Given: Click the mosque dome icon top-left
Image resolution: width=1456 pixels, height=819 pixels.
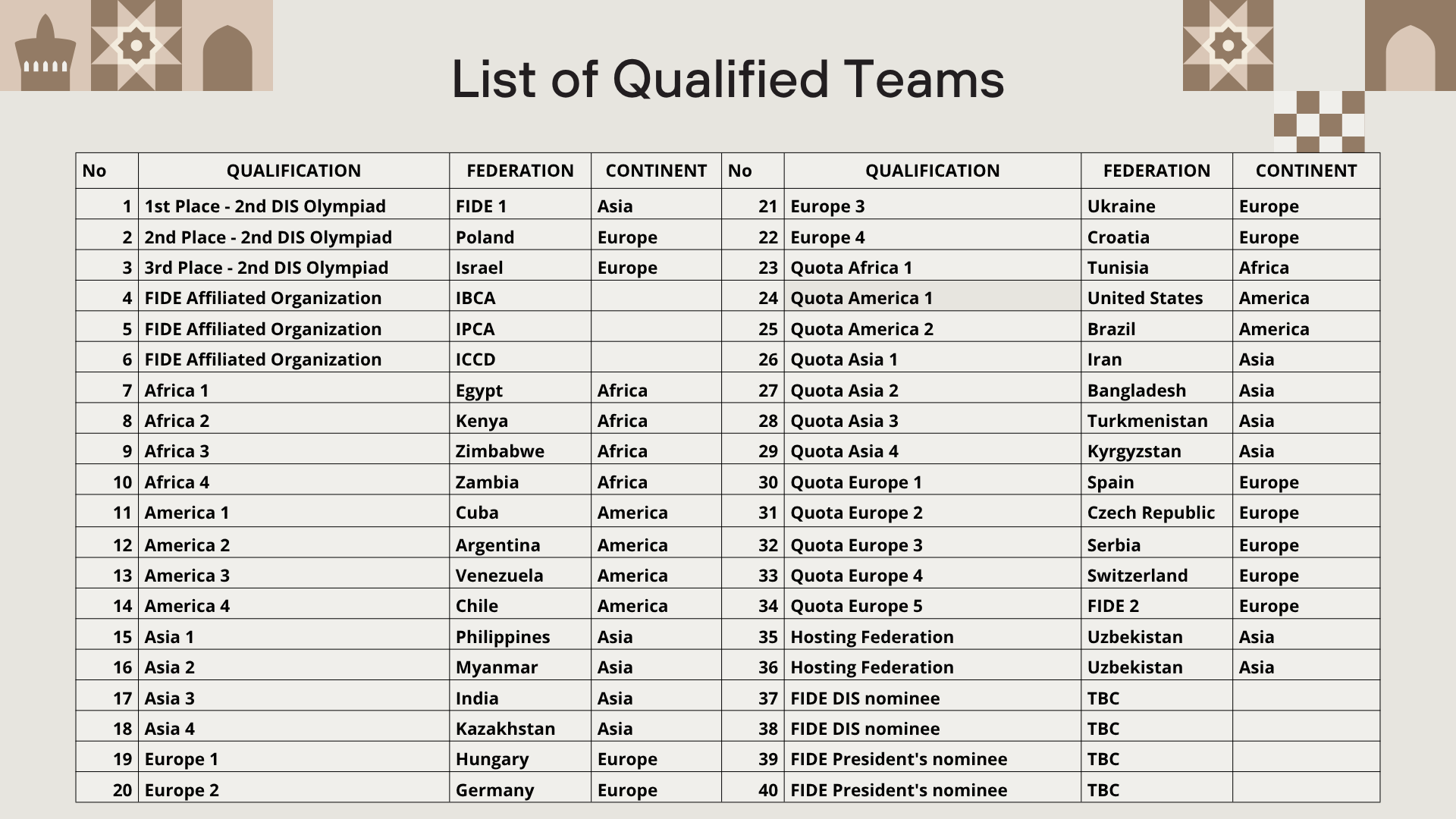Looking at the screenshot, I should click(45, 53).
